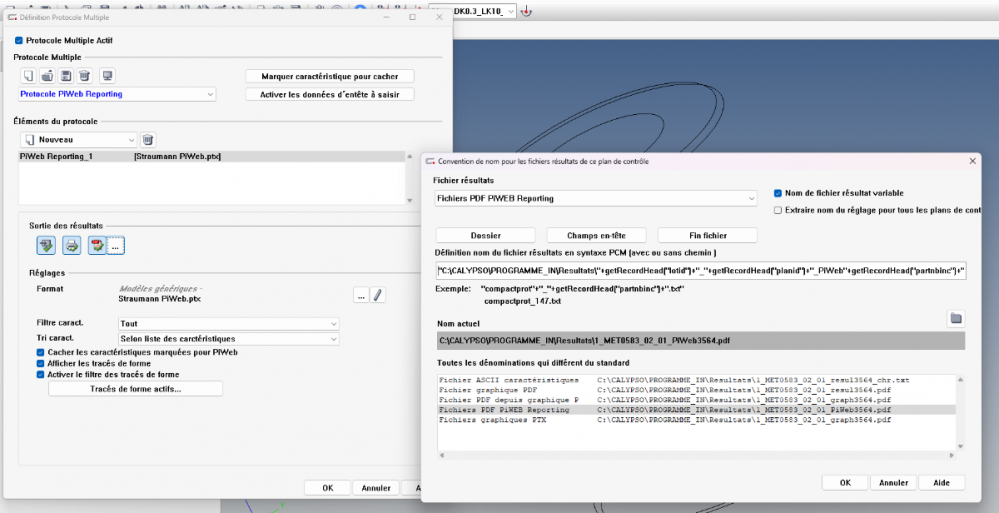Click the save protocol floppy disk icon
Screen dimensions: 999x513
[x=66, y=76]
